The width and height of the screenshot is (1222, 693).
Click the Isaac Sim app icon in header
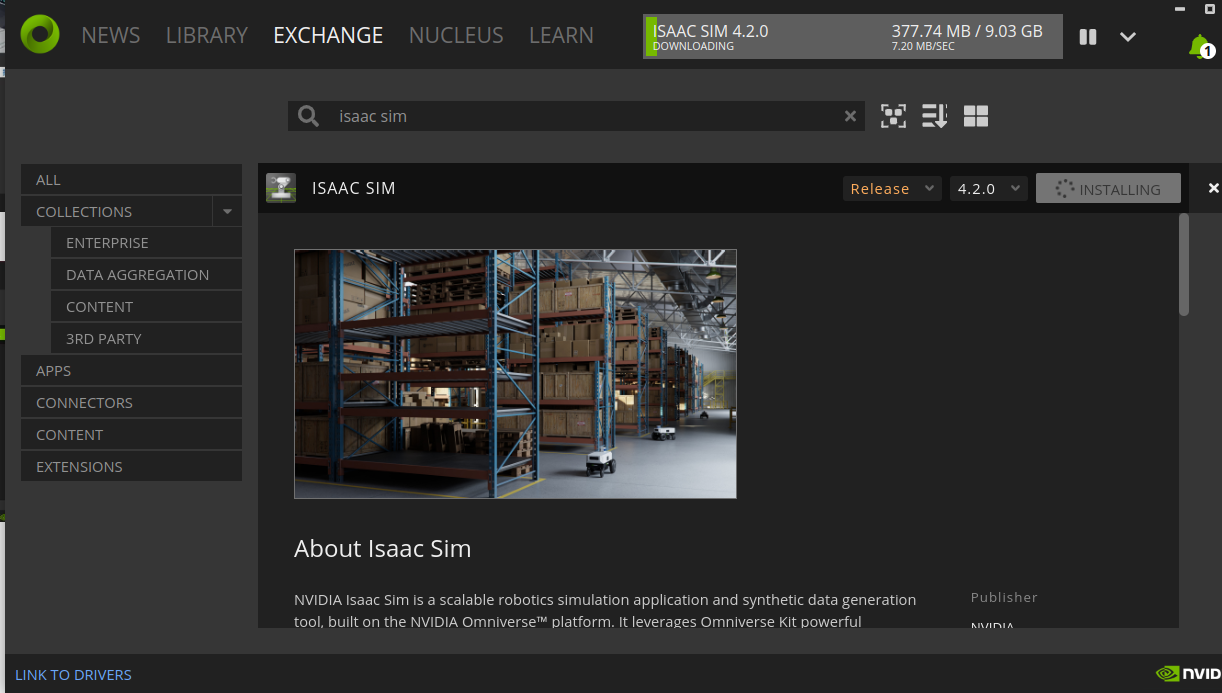[x=281, y=188]
